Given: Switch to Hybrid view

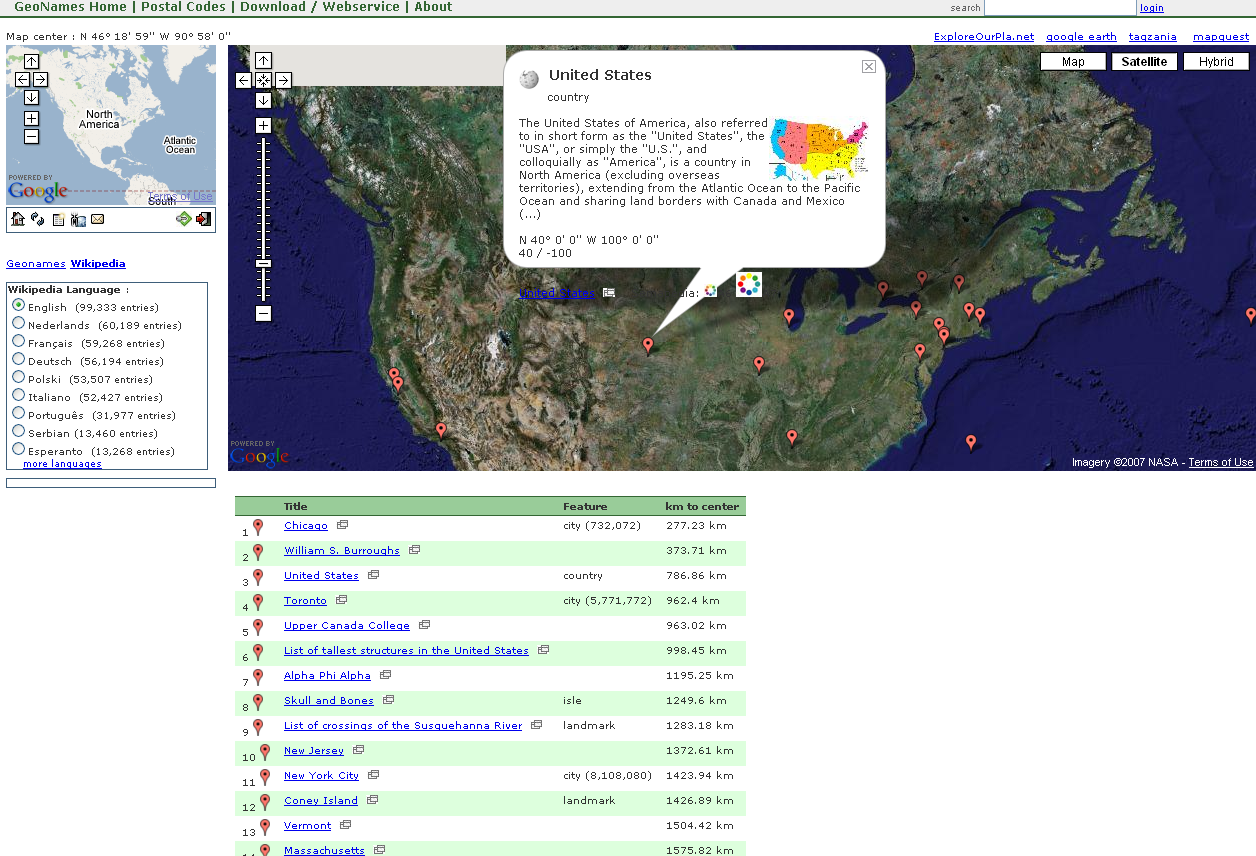Looking at the screenshot, I should [x=1216, y=62].
